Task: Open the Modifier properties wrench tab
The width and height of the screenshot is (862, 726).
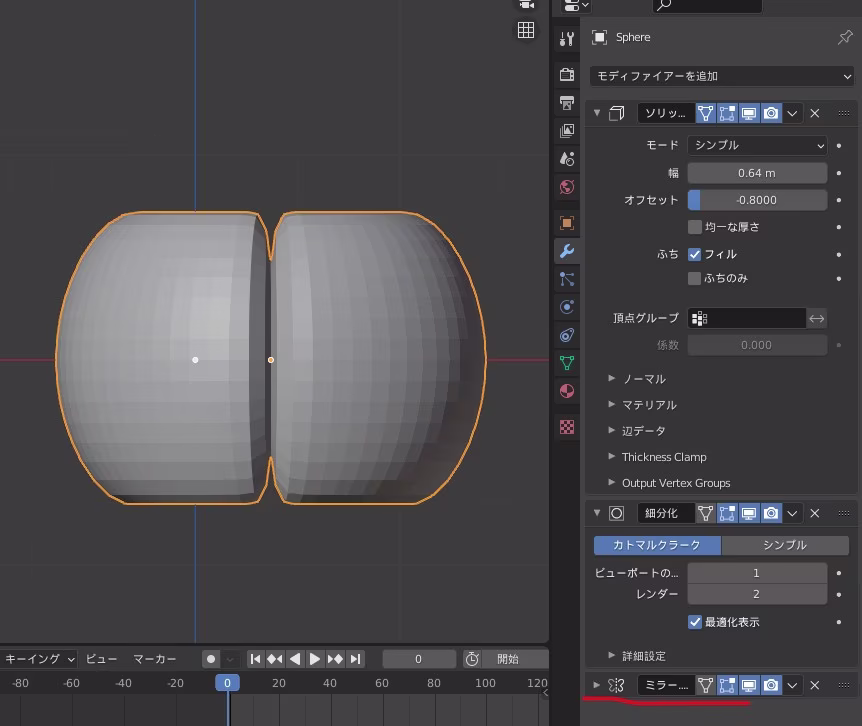Action: pyautogui.click(x=567, y=251)
